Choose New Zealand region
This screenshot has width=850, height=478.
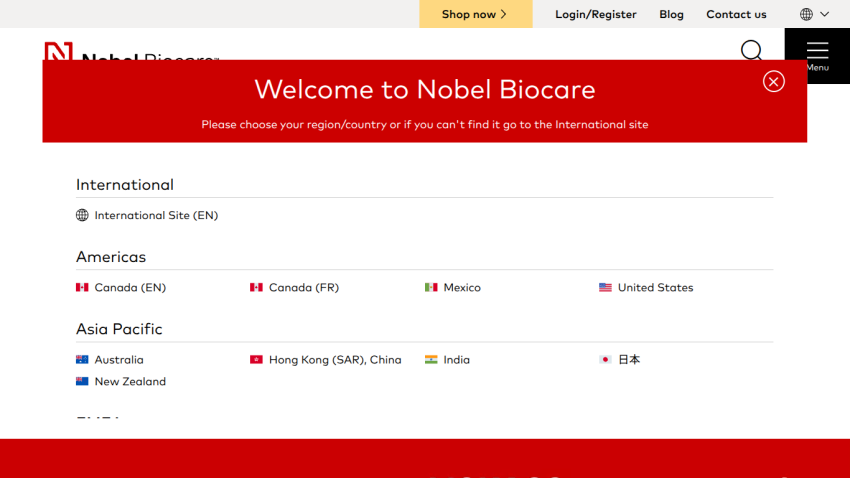click(130, 382)
